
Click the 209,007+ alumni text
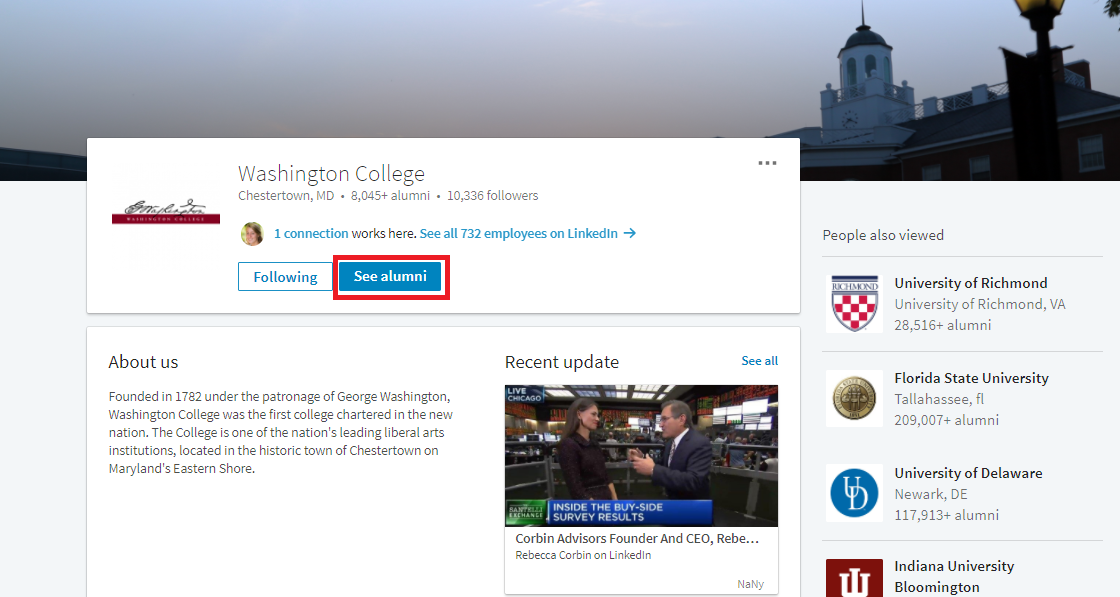(x=946, y=420)
